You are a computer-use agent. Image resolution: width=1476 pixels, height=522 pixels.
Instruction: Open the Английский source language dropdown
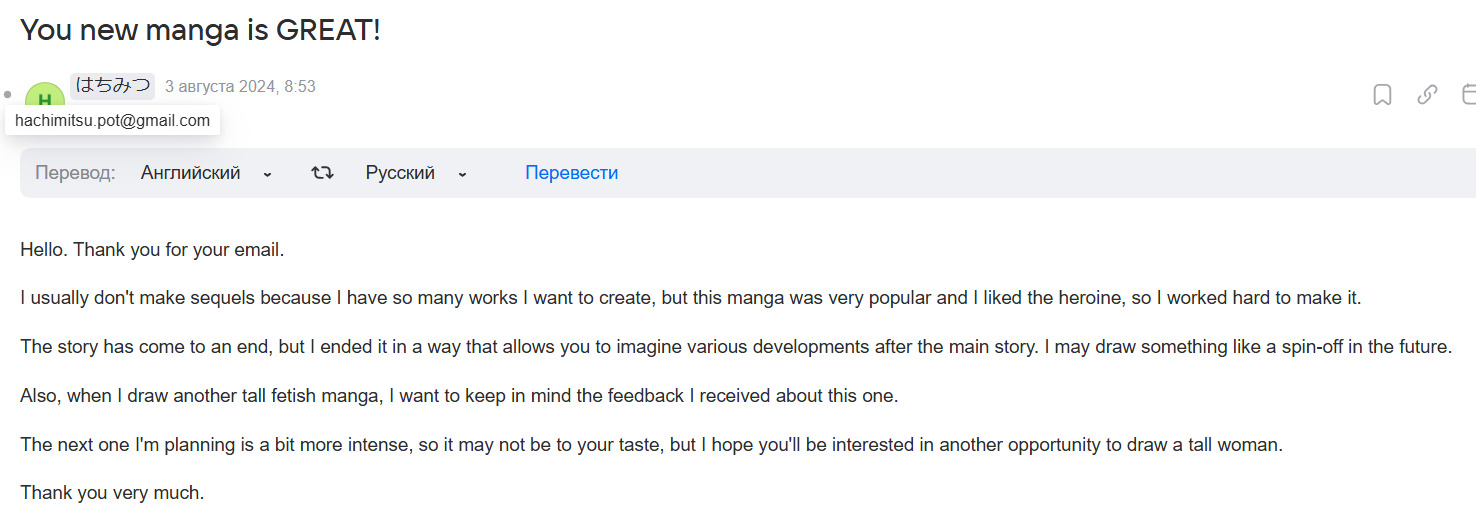(206, 173)
